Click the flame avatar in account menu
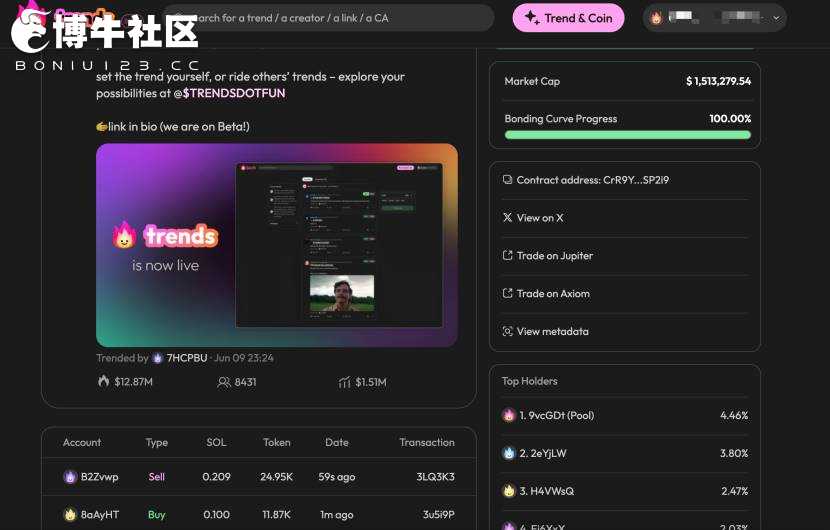This screenshot has width=830, height=530. (656, 18)
